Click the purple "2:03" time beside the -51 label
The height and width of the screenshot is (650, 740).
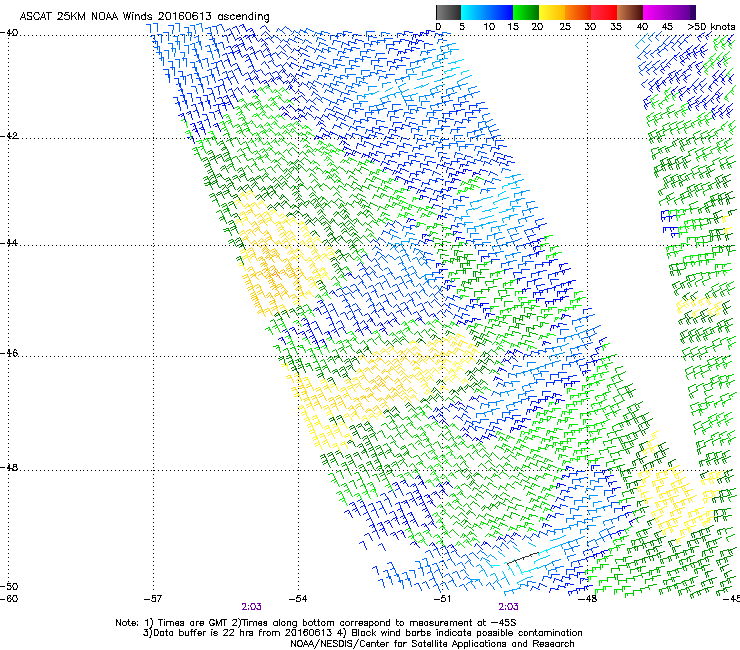(x=508, y=607)
